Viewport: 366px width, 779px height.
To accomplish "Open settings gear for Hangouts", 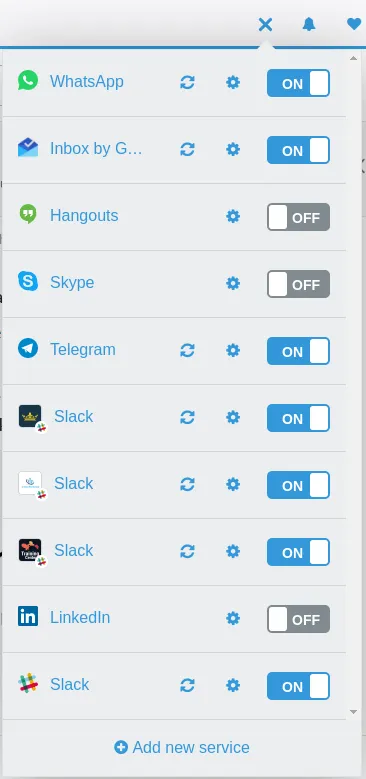I will (233, 216).
